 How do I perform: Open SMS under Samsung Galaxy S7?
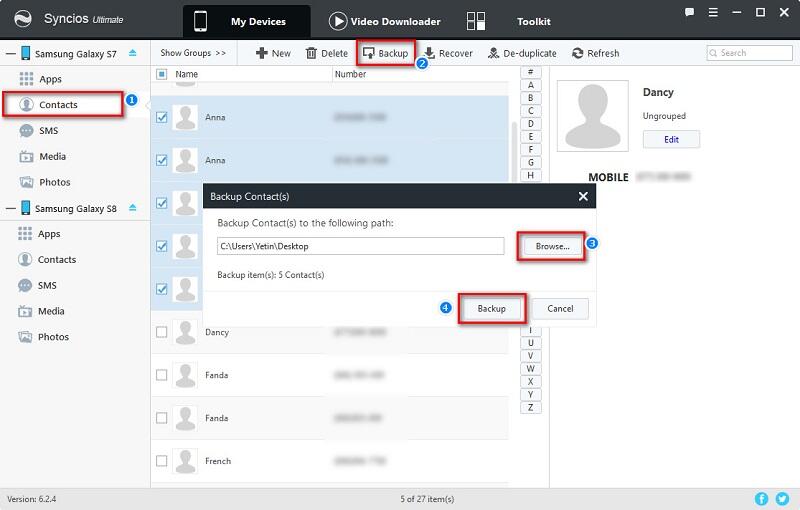coord(49,131)
